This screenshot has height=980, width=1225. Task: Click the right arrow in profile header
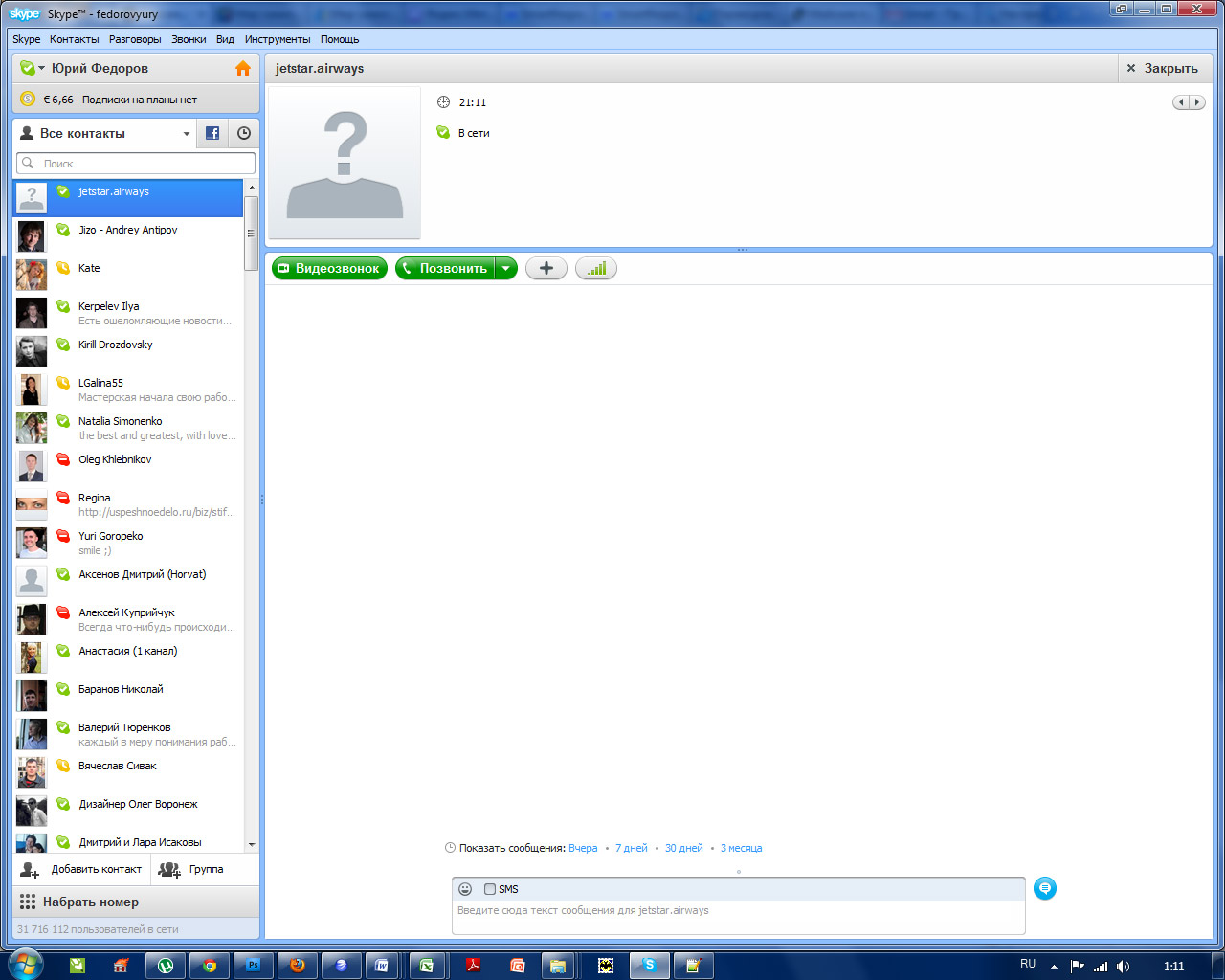point(1197,102)
